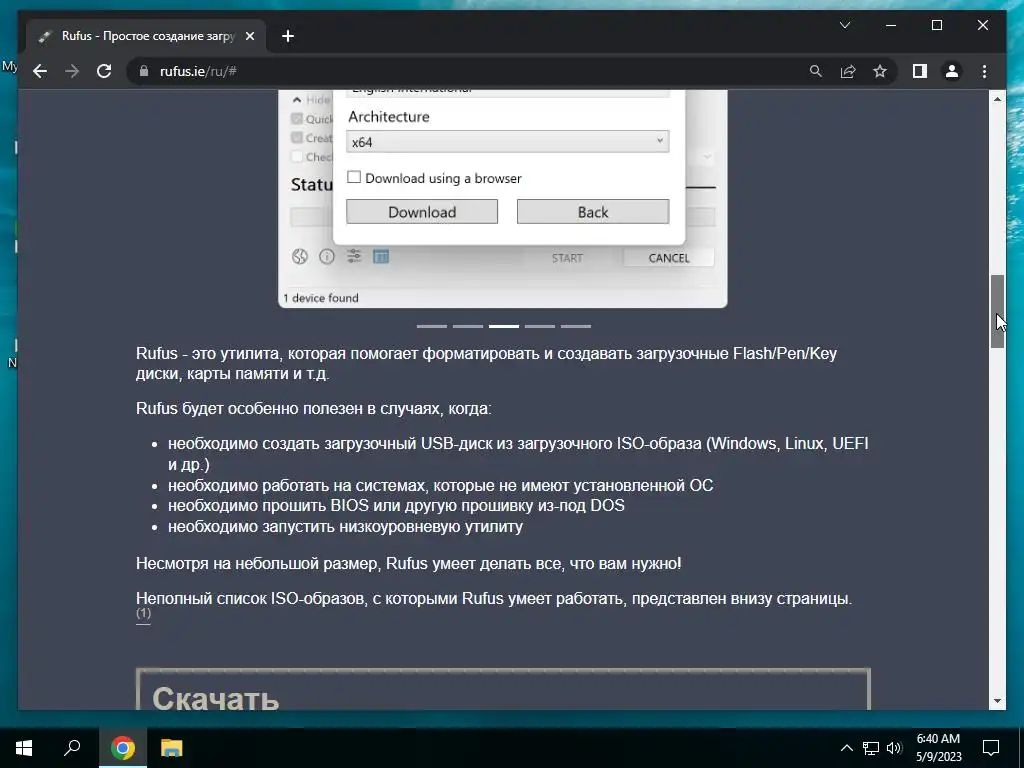Viewport: 1024px width, 768px height.
Task: Share this page icon
Action: 848,71
